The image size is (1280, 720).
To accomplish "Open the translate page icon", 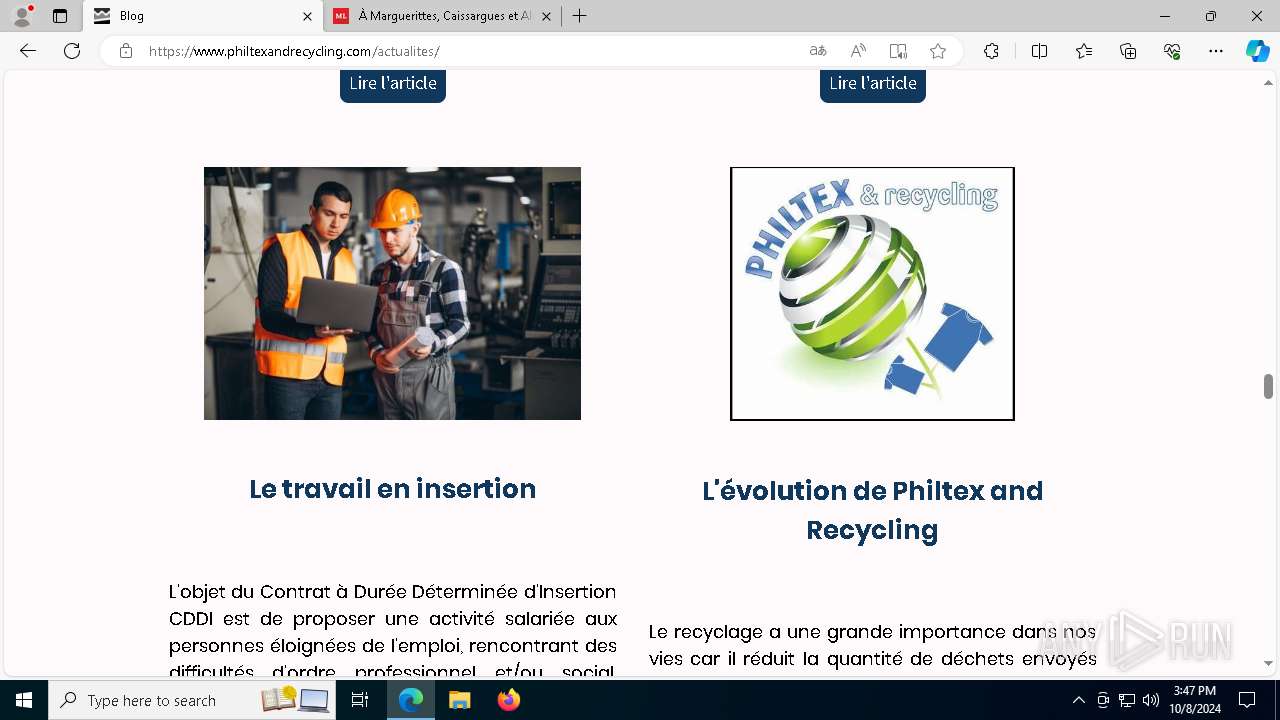I will point(818,51).
